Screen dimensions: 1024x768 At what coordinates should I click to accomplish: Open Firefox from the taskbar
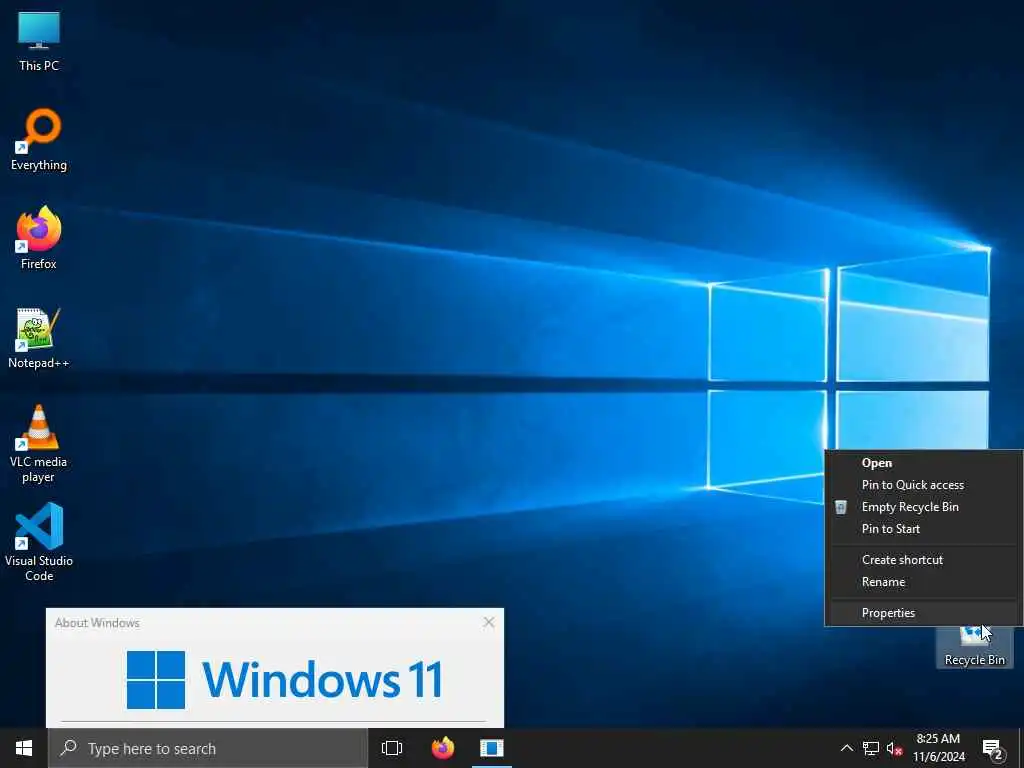[x=443, y=748]
